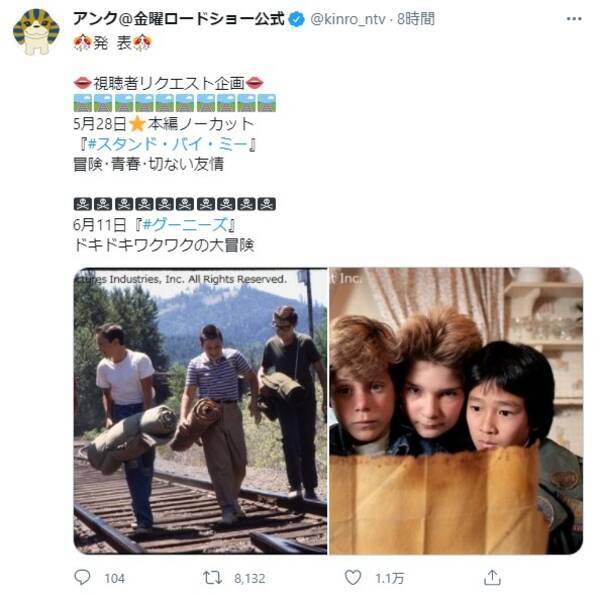The image size is (600, 595).
Task: Open the sphinx mascot profile avatar
Action: click(x=36, y=32)
